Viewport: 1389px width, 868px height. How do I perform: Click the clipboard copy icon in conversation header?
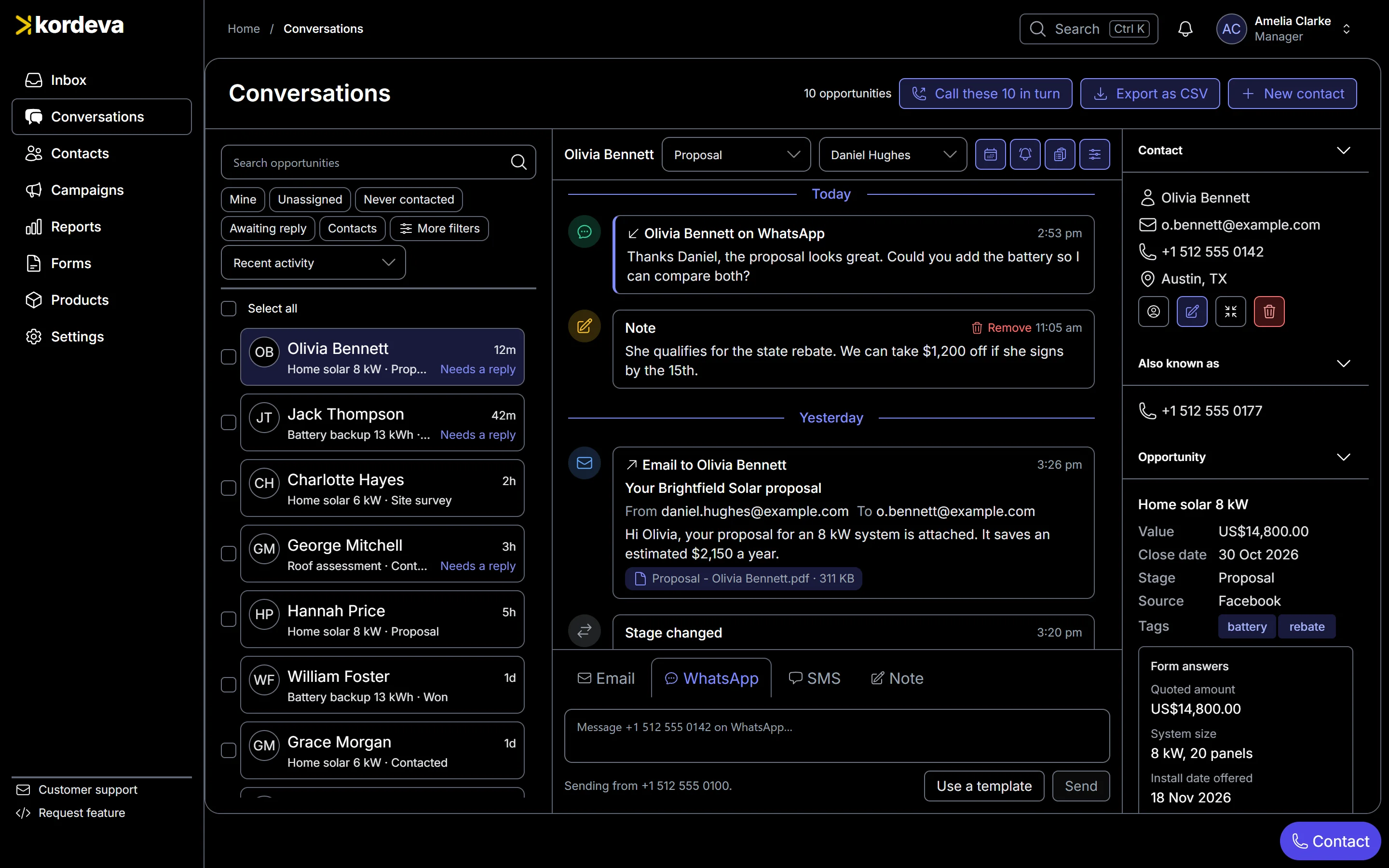[x=1060, y=154]
